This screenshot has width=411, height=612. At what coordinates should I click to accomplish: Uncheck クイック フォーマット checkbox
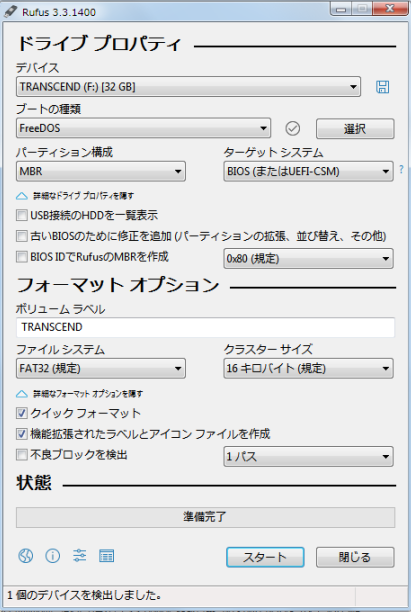pyautogui.click(x=21, y=413)
